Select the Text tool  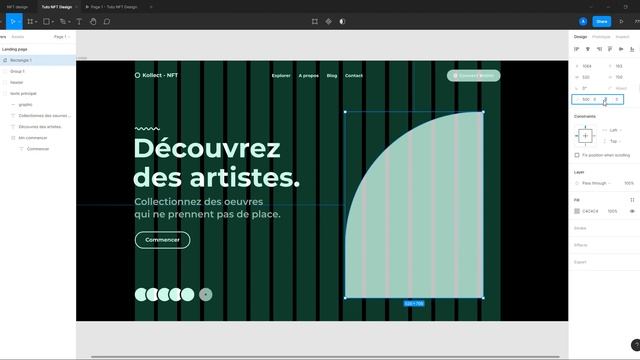[79, 21]
